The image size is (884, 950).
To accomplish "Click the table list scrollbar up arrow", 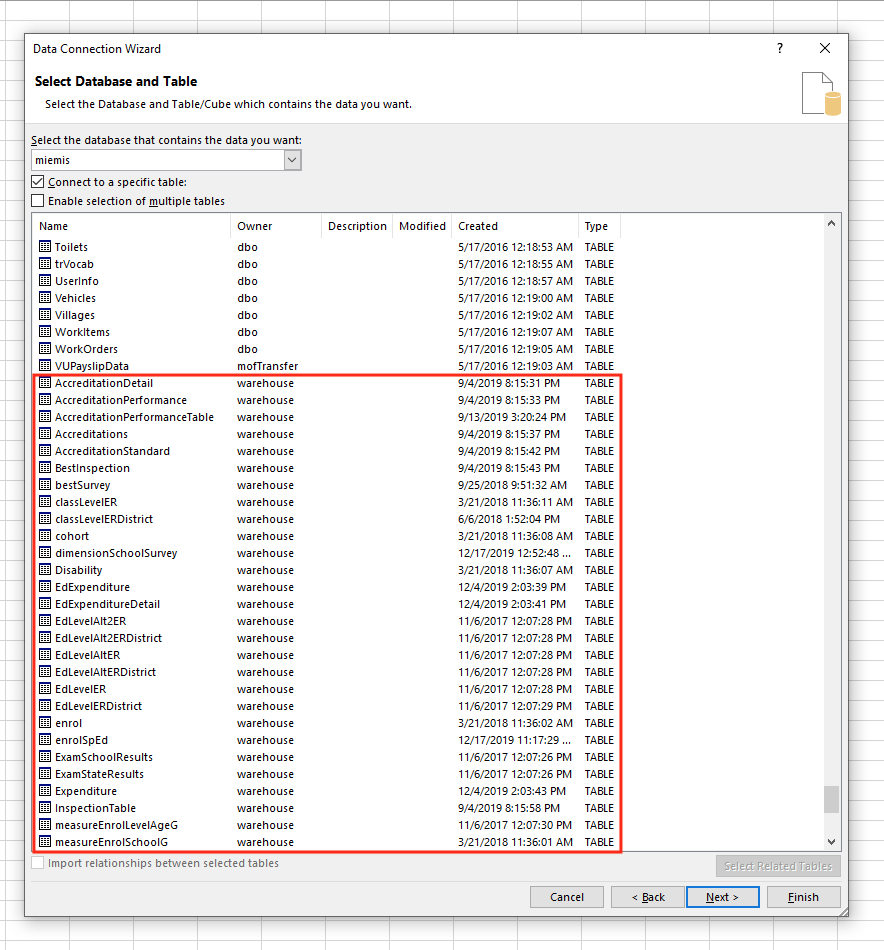I will [x=831, y=225].
